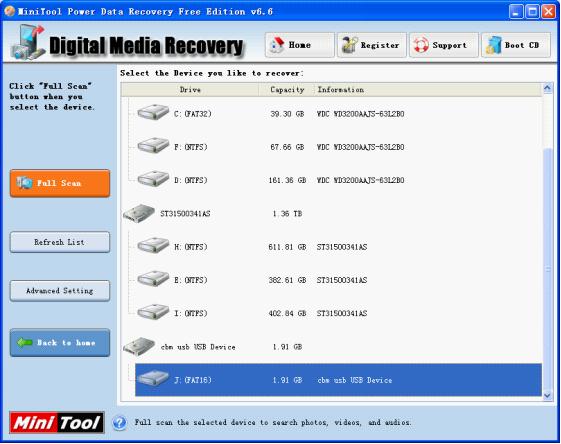Select the C: (FAT32) drive icon
This screenshot has height=444, width=561.
point(153,113)
